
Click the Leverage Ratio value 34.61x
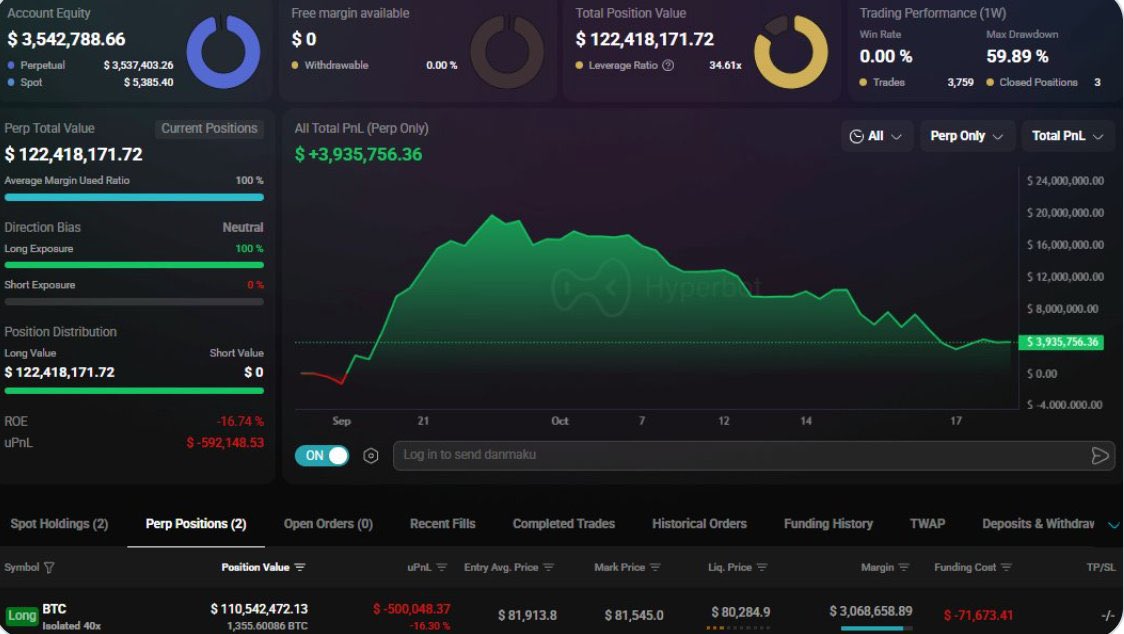tap(725, 65)
